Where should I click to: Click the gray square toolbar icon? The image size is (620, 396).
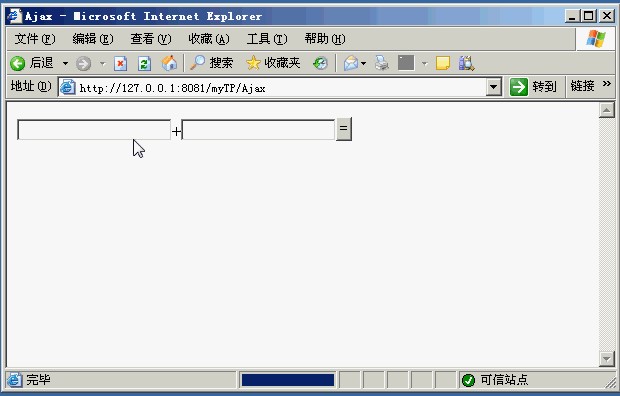coord(406,63)
